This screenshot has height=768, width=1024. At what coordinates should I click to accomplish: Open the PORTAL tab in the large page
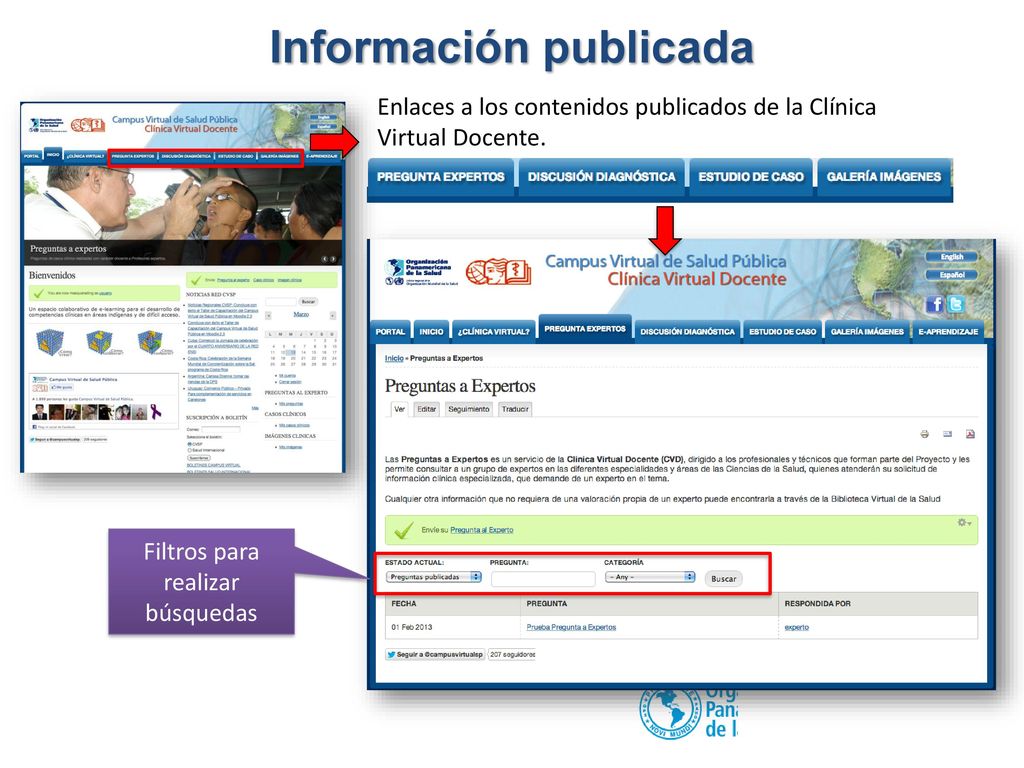[x=391, y=331]
